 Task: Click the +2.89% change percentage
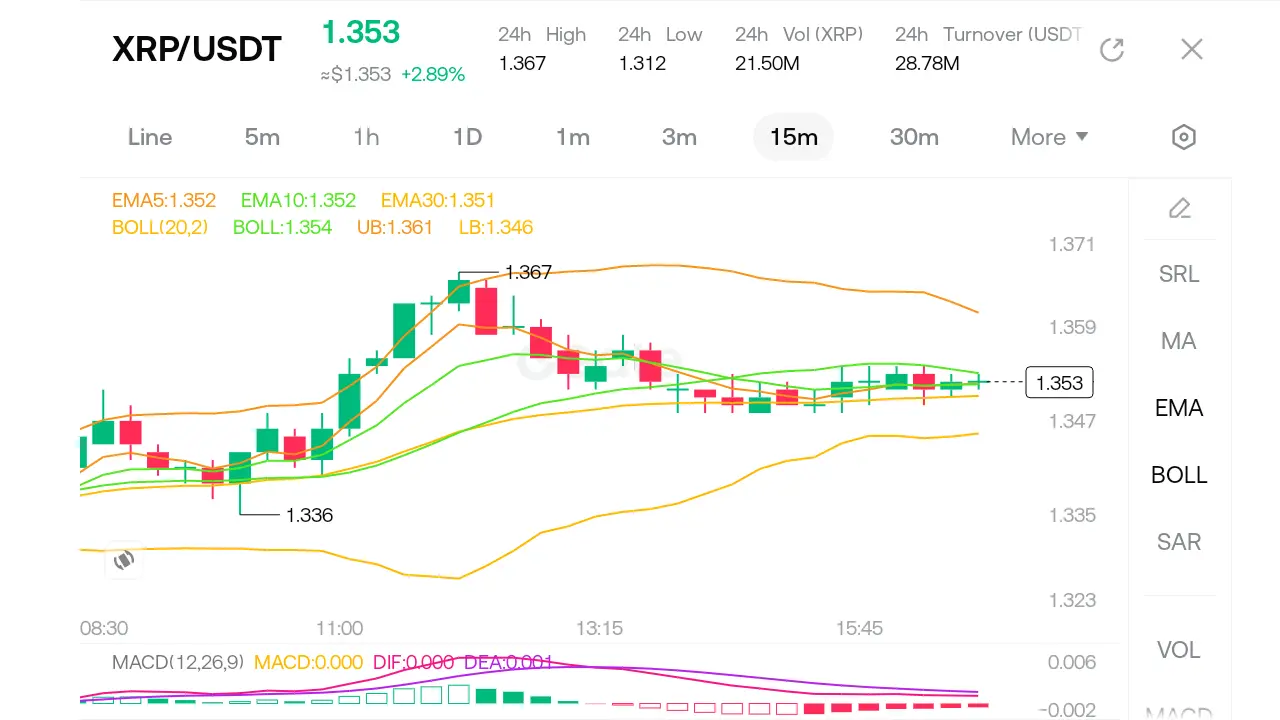[433, 75]
